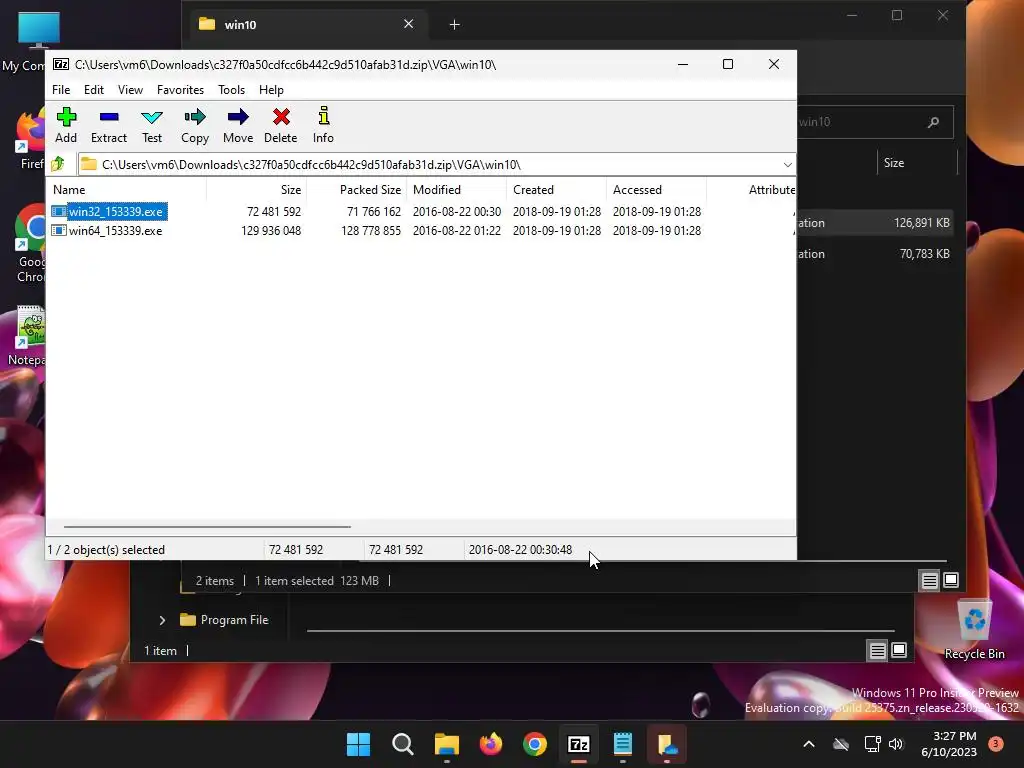Sort files by Size column header
Image resolution: width=1024 pixels, height=768 pixels.
(x=257, y=189)
